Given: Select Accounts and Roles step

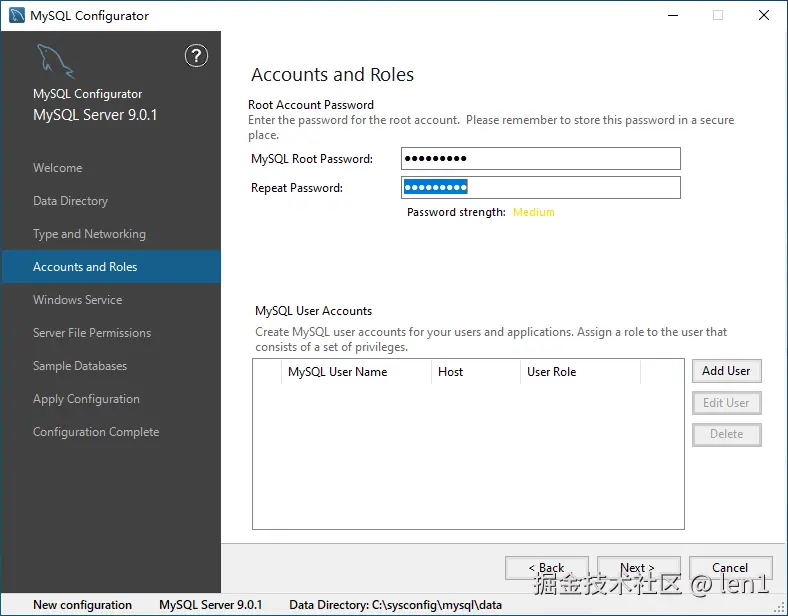Looking at the screenshot, I should click(85, 267).
